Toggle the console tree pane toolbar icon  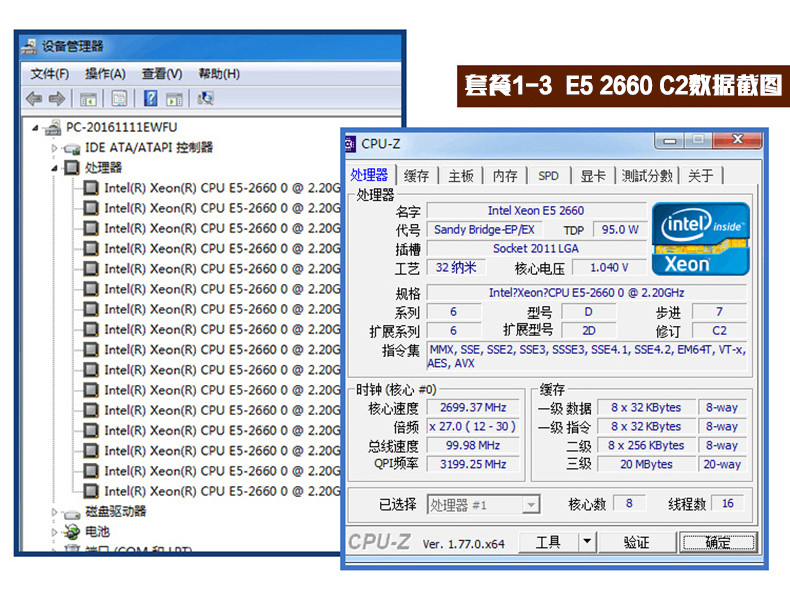[88, 99]
